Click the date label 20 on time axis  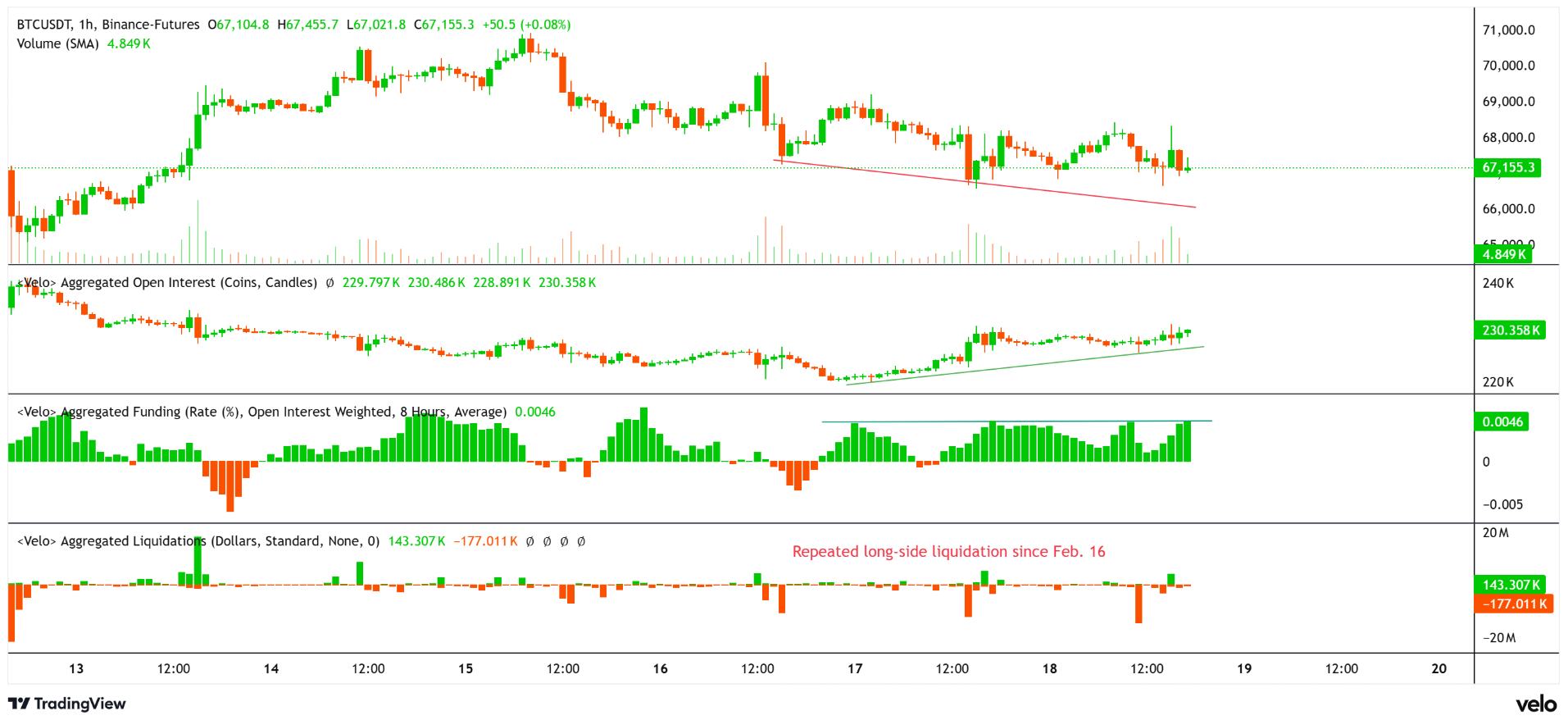click(1439, 669)
